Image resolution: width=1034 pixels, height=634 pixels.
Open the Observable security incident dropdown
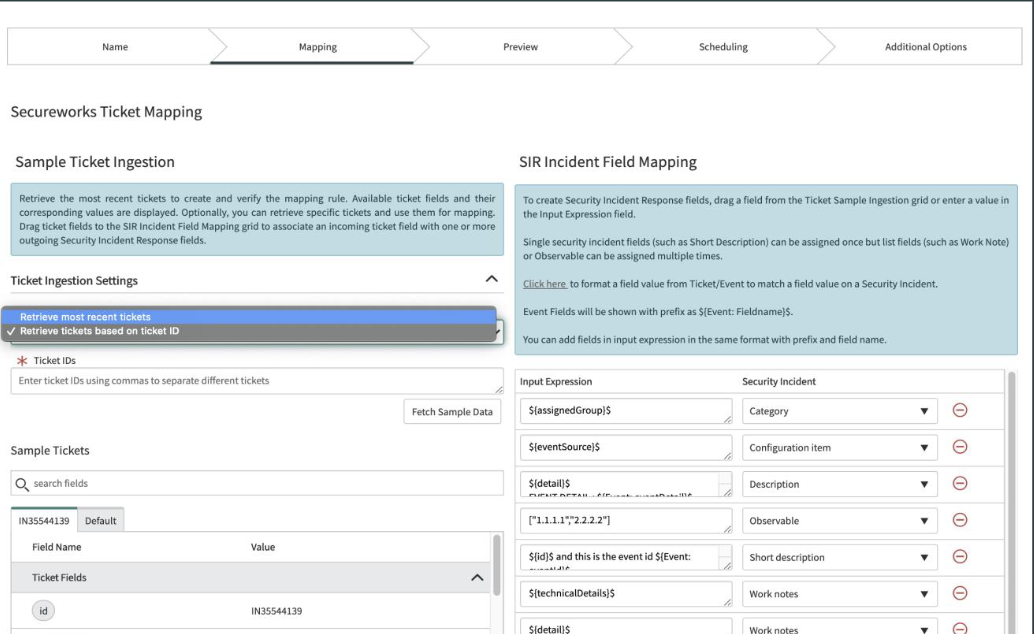click(839, 521)
